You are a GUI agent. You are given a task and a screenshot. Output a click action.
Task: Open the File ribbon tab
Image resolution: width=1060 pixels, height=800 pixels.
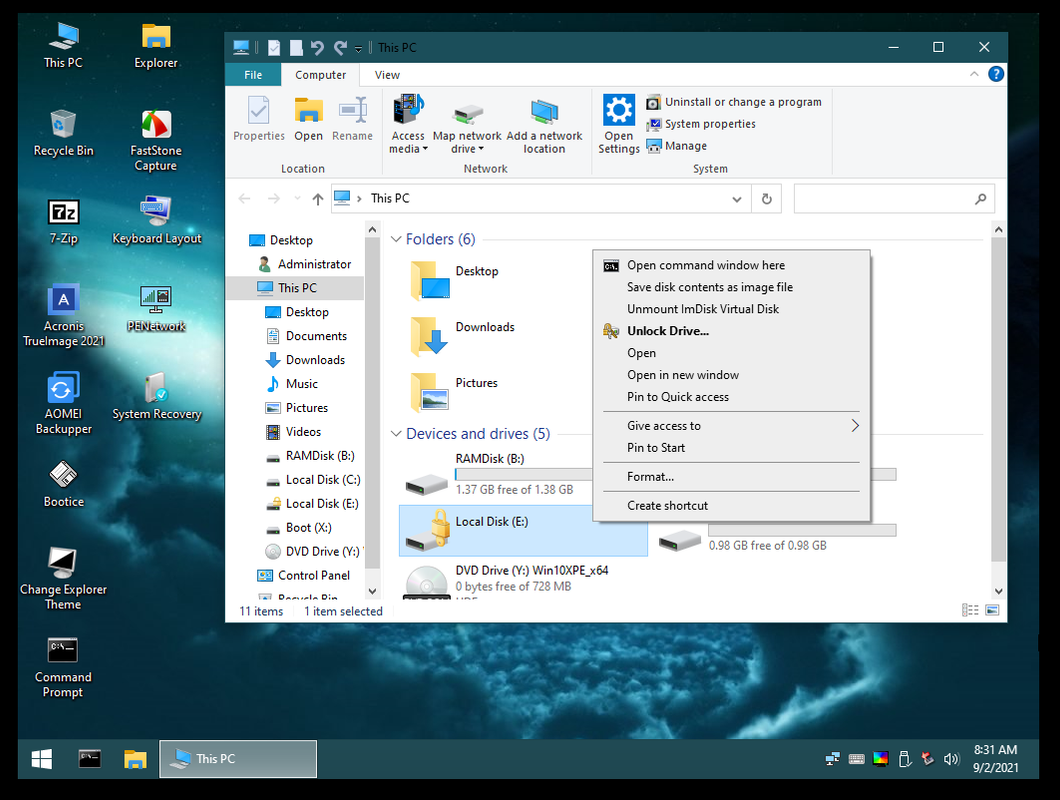(x=253, y=74)
